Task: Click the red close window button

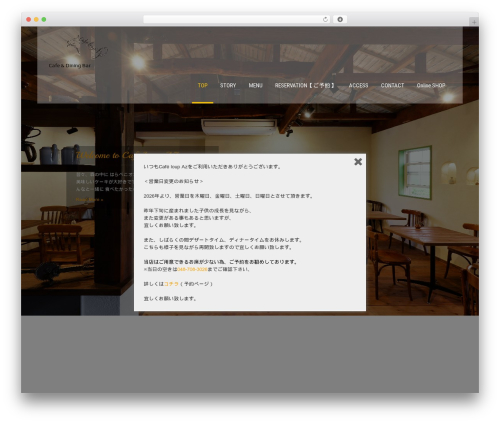Action: click(29, 20)
